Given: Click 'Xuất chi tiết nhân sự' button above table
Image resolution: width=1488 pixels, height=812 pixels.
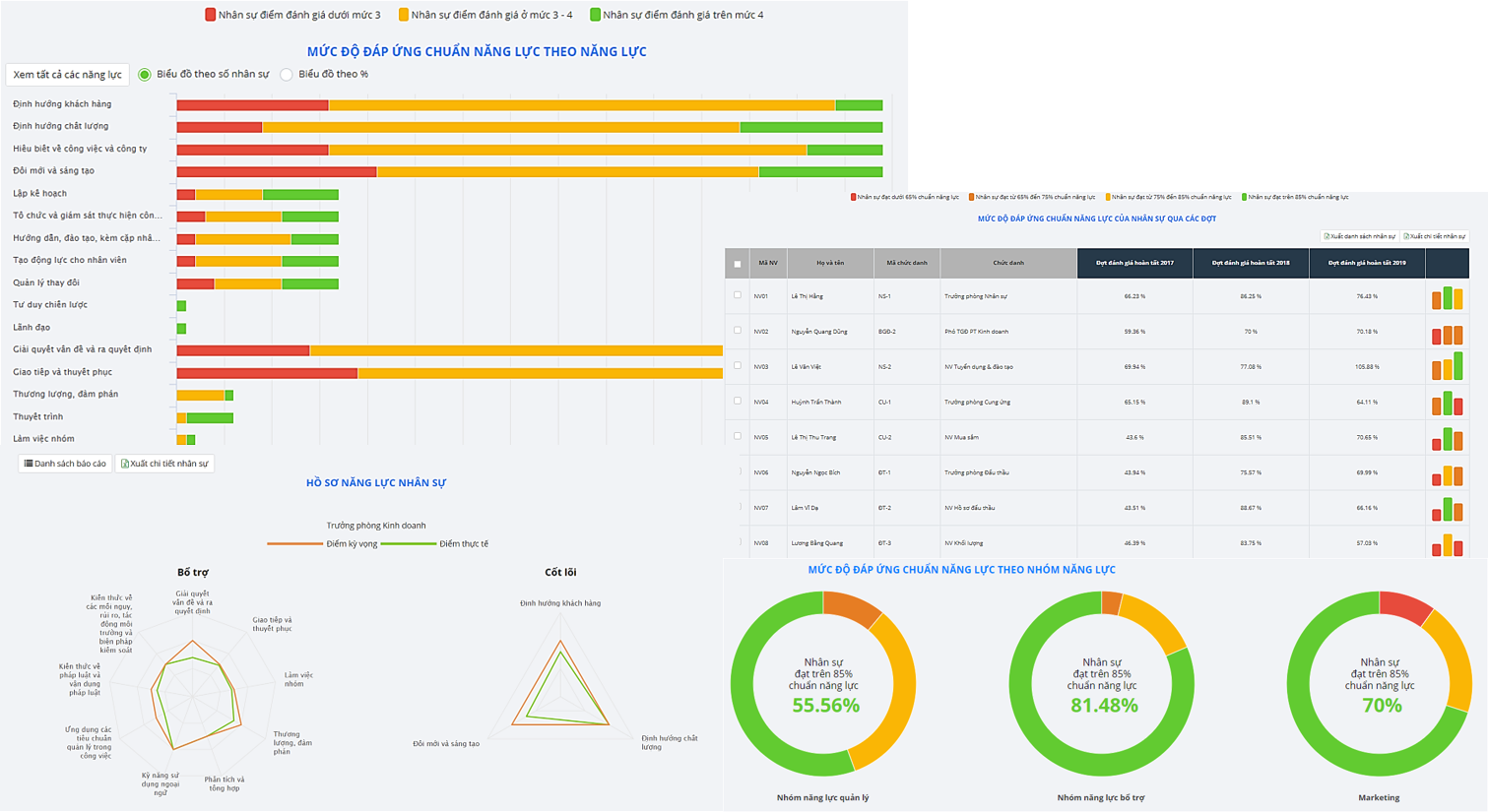Looking at the screenshot, I should (1435, 236).
